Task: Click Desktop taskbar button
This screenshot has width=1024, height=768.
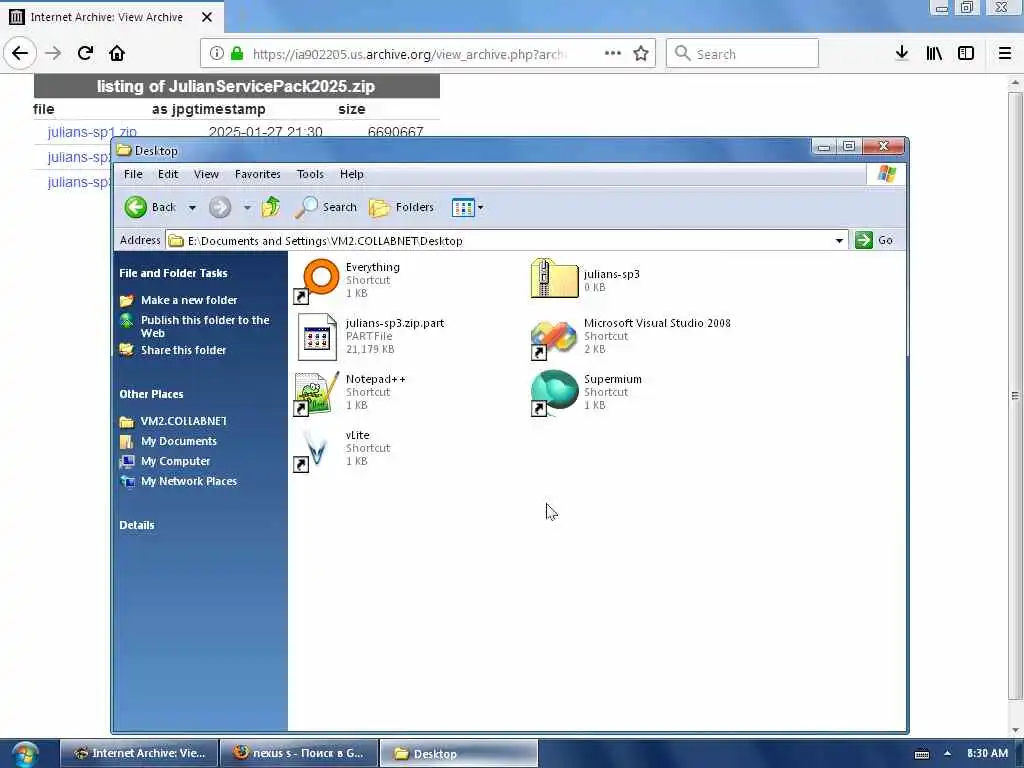Action: coord(458,753)
